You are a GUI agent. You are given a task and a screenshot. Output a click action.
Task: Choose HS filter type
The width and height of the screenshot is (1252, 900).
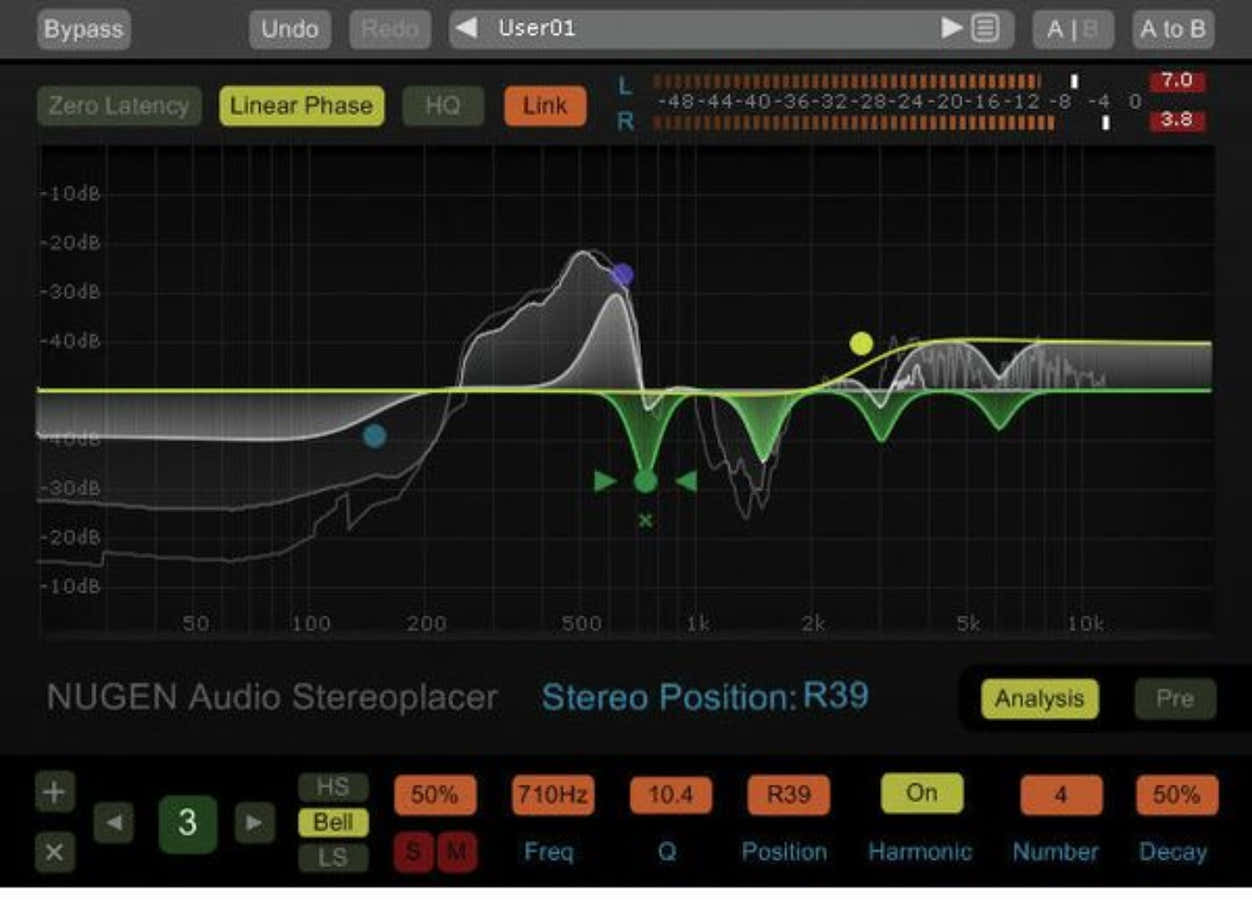(333, 787)
